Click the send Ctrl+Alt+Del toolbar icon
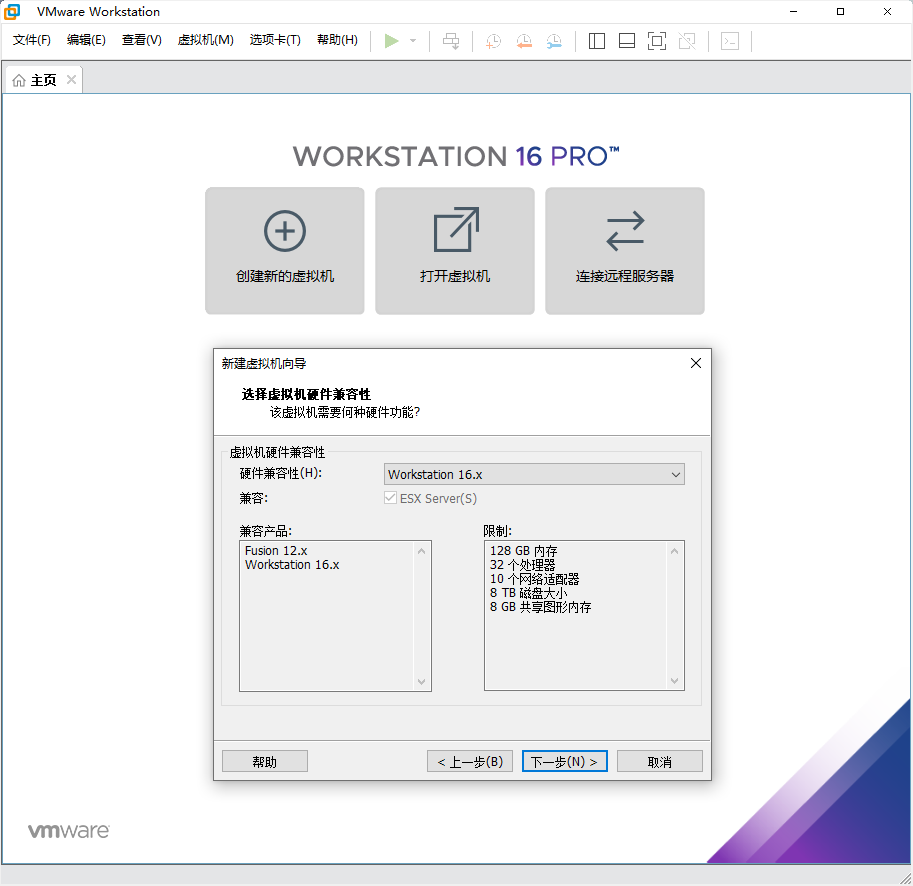The height and width of the screenshot is (886, 913). (x=451, y=41)
